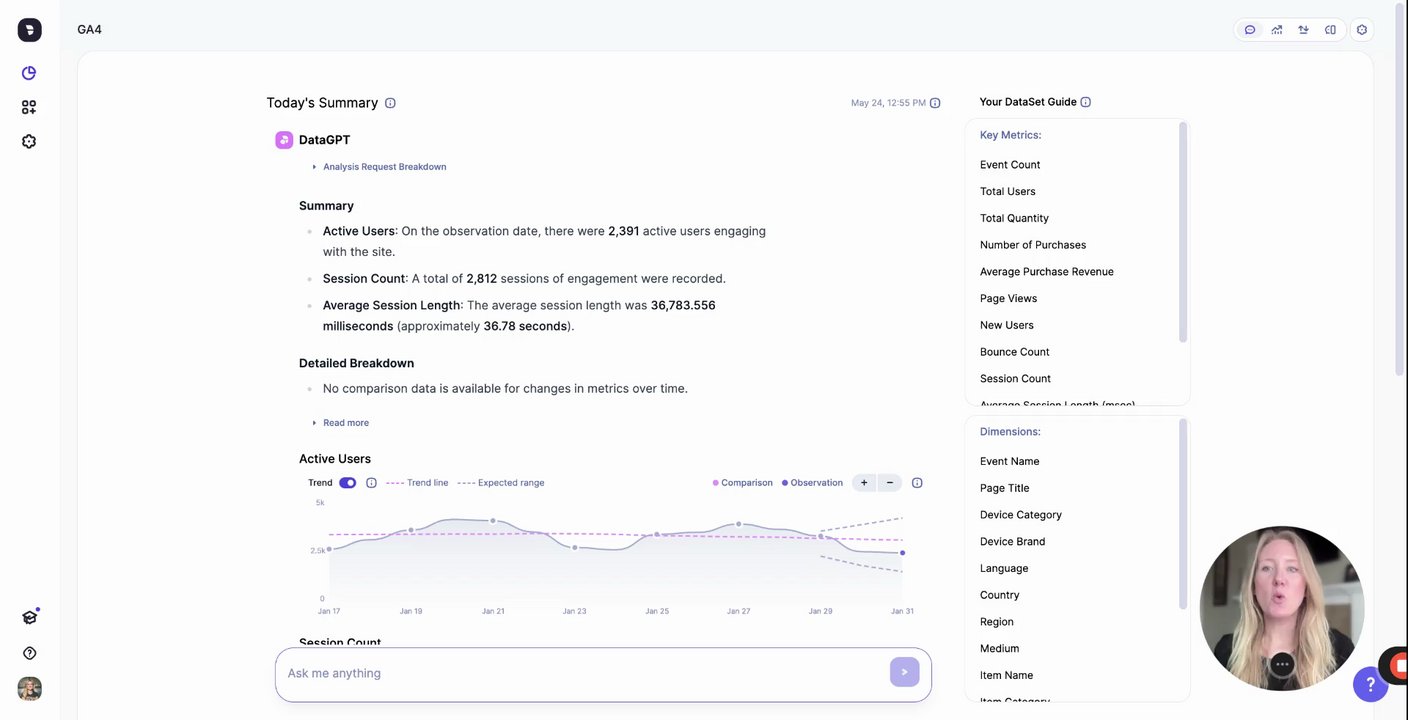Select Event Count in Key Metrics
The width and height of the screenshot is (1408, 720).
click(x=1010, y=165)
